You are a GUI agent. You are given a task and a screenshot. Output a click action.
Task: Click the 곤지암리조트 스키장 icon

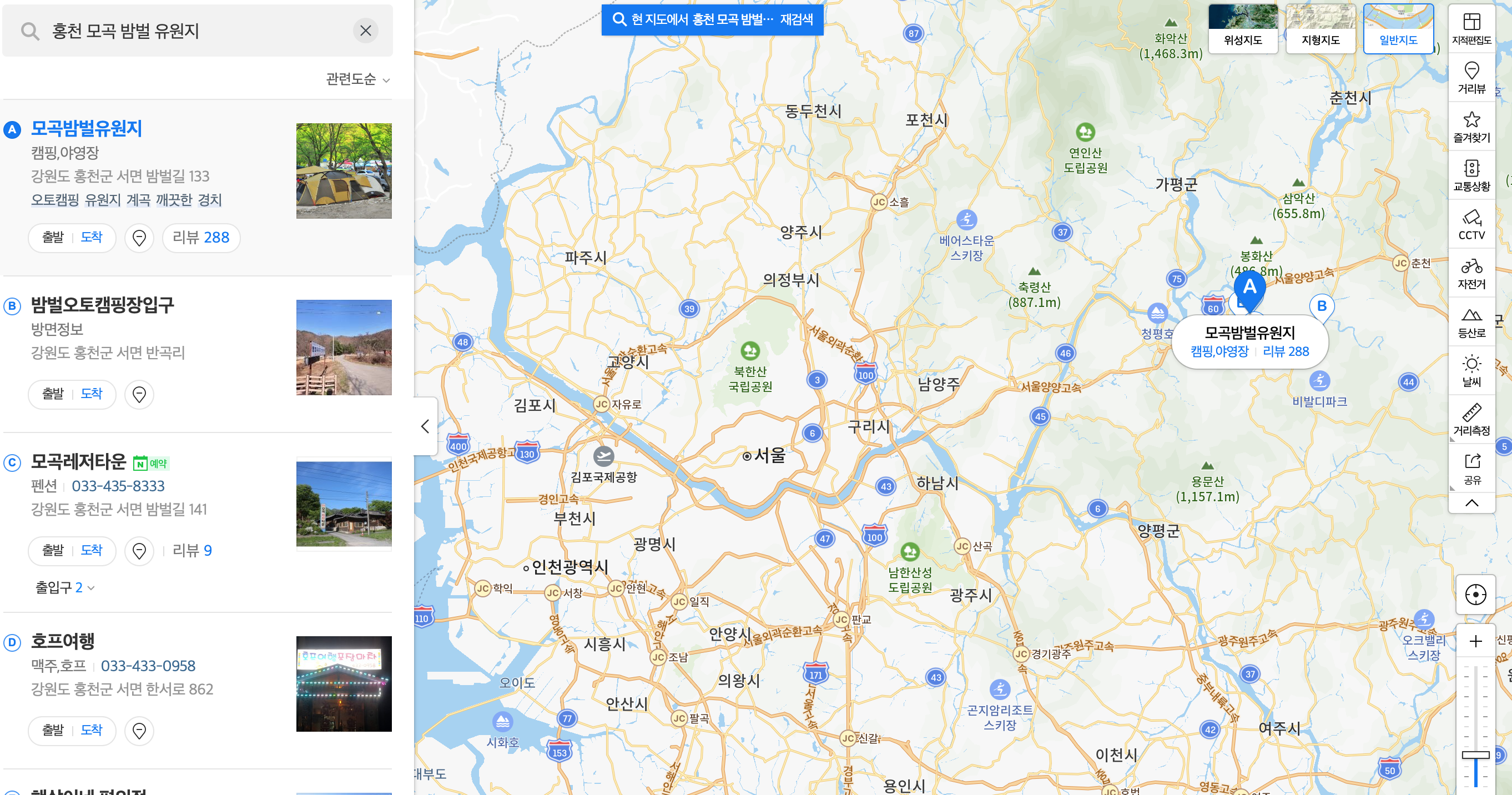point(1000,689)
